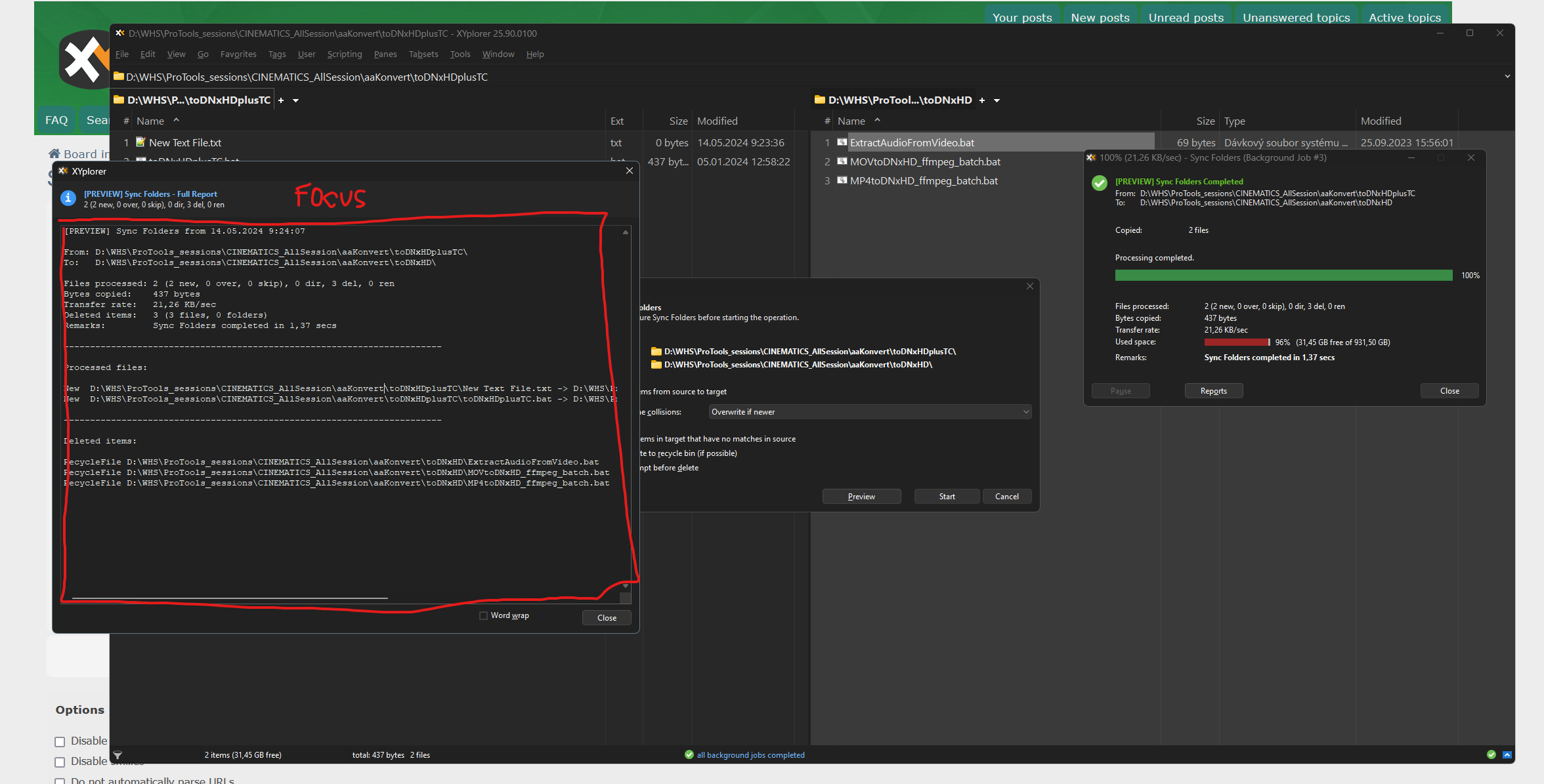Click the ExtractAudioFromVideo.bat file icon
This screenshot has width=1544, height=784.
click(x=842, y=142)
